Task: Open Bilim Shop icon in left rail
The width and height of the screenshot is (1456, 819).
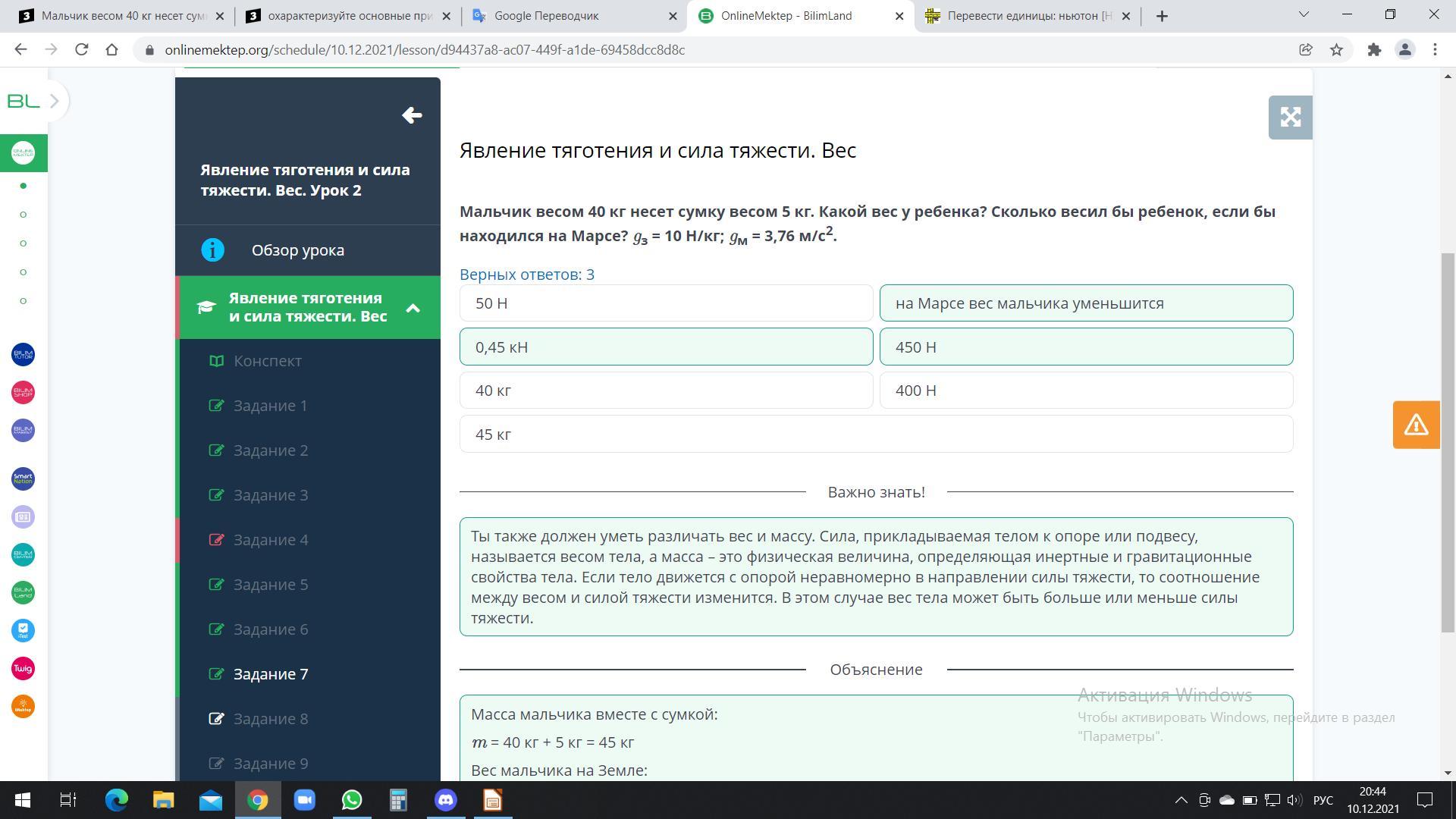Action: [x=24, y=392]
